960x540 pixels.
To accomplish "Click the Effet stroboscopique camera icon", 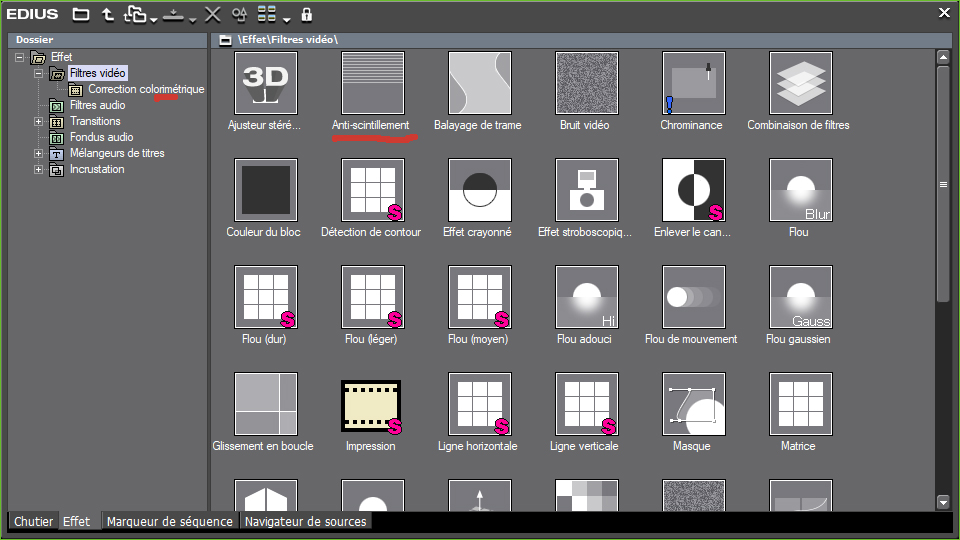I will pos(586,190).
